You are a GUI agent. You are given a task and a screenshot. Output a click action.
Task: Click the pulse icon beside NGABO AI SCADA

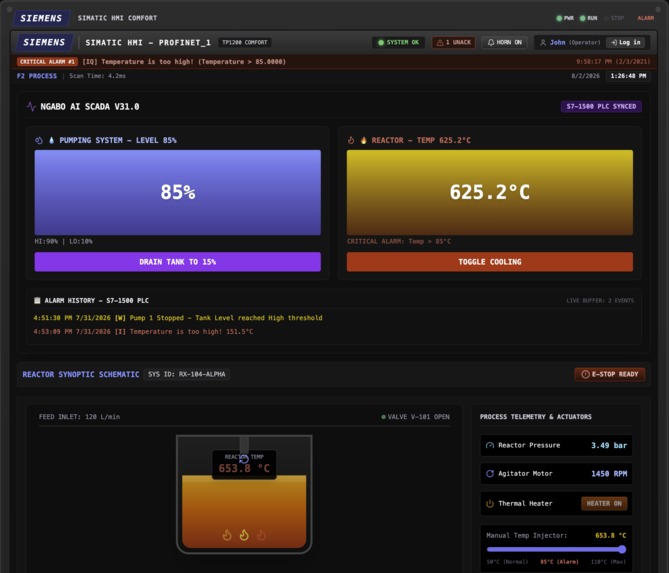point(31,106)
